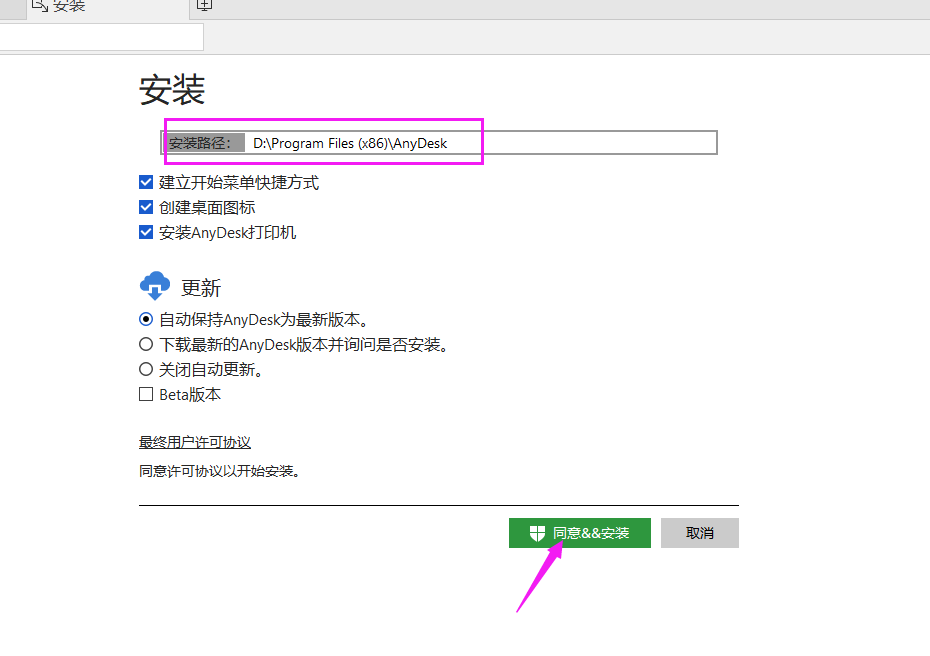Click the 取消 button
Screen dimensions: 930x656
click(700, 533)
